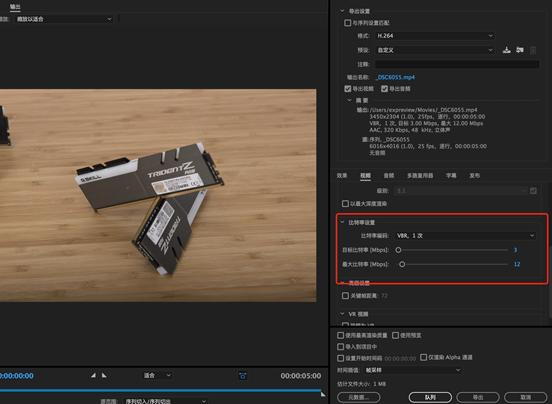The width and height of the screenshot is (552, 404).
Task: Click the delete preset trash icon
Action: (533, 50)
